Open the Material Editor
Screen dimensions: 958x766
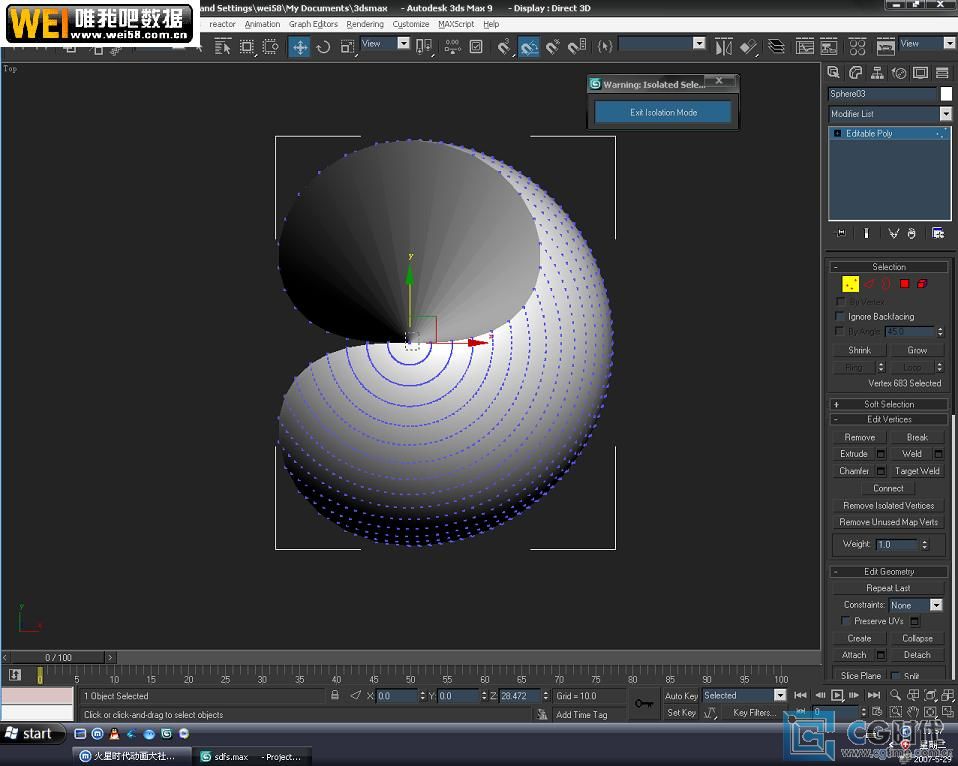(857, 47)
